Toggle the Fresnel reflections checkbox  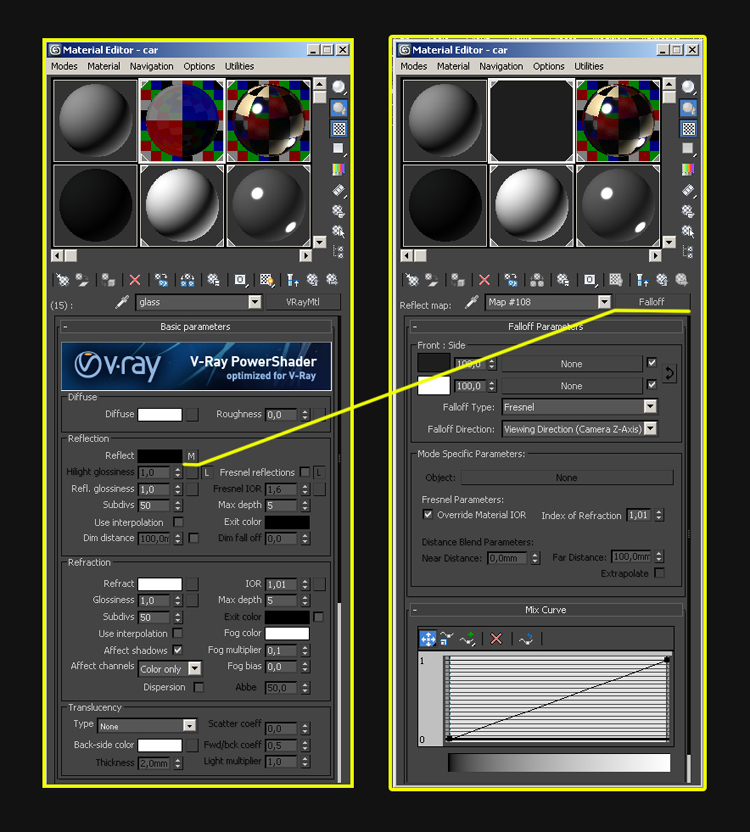305,472
